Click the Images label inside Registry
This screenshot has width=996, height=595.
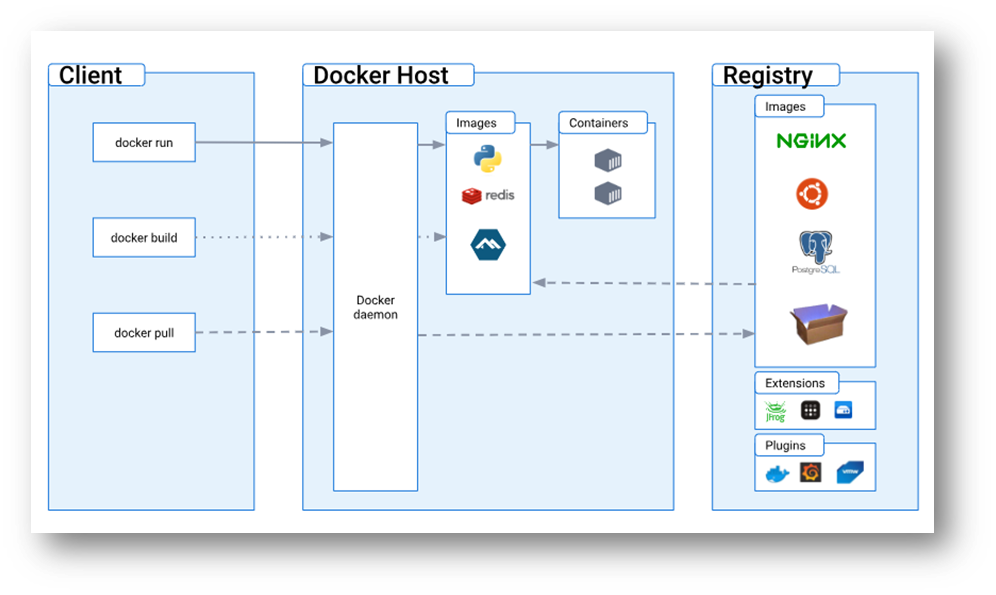pos(785,107)
